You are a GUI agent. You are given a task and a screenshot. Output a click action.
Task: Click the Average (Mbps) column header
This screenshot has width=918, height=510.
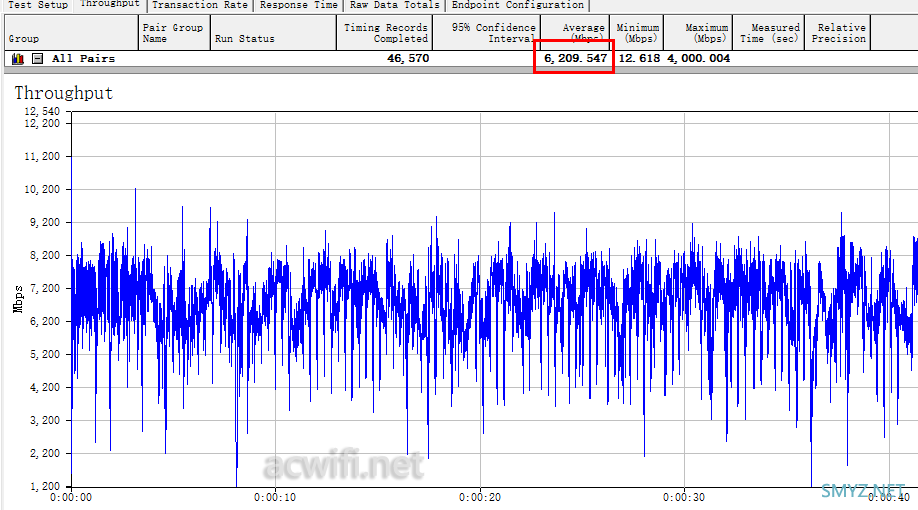point(574,33)
